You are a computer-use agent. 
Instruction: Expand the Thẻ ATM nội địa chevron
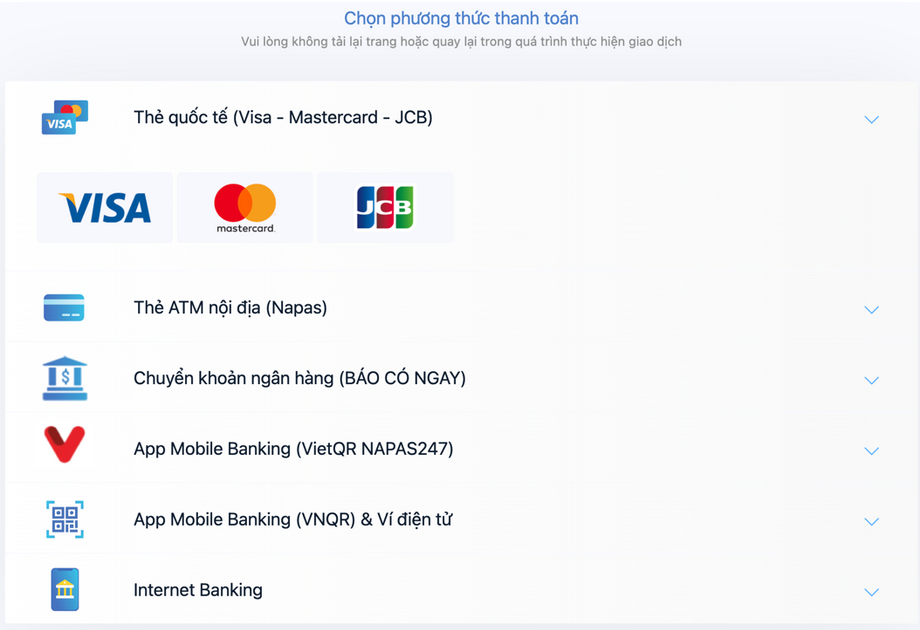[871, 310]
